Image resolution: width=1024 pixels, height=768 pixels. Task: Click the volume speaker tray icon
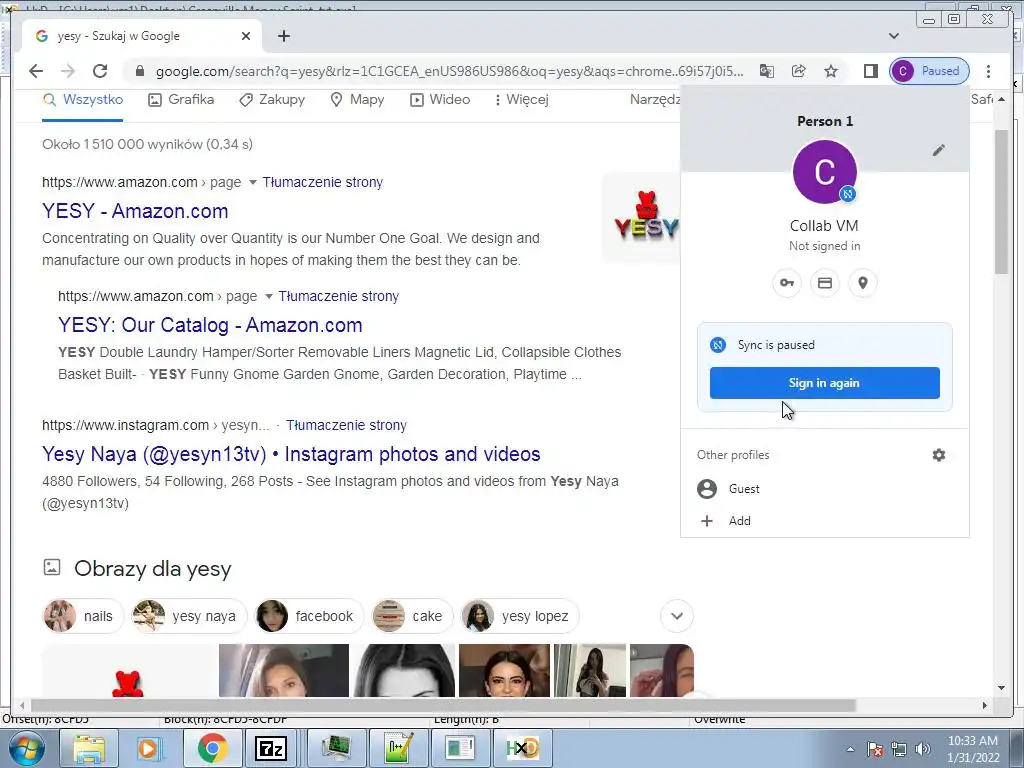point(923,749)
